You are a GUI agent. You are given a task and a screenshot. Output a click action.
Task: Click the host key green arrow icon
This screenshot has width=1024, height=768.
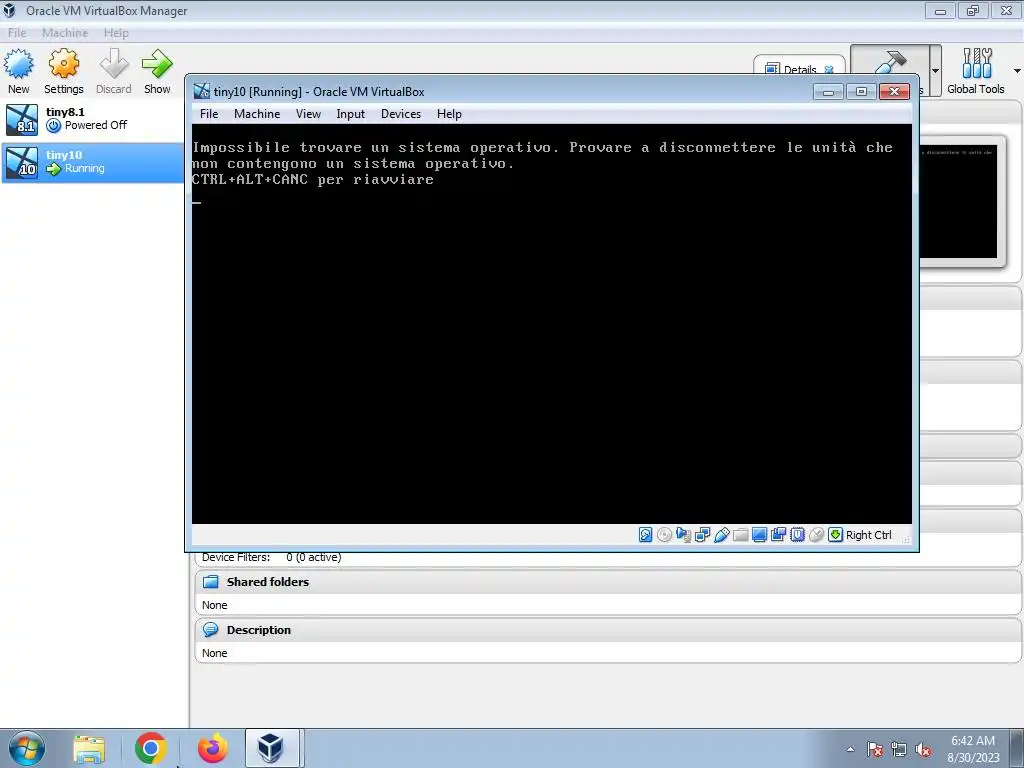(x=835, y=535)
